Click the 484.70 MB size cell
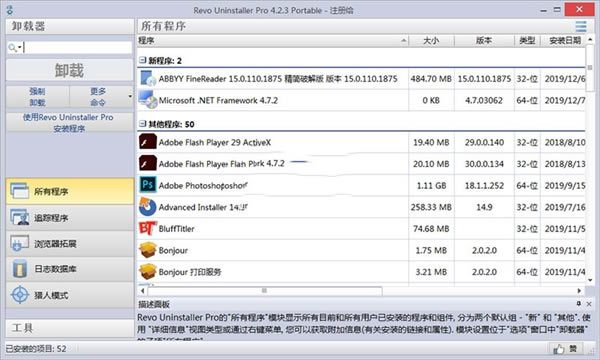The image size is (600, 360). point(431,79)
